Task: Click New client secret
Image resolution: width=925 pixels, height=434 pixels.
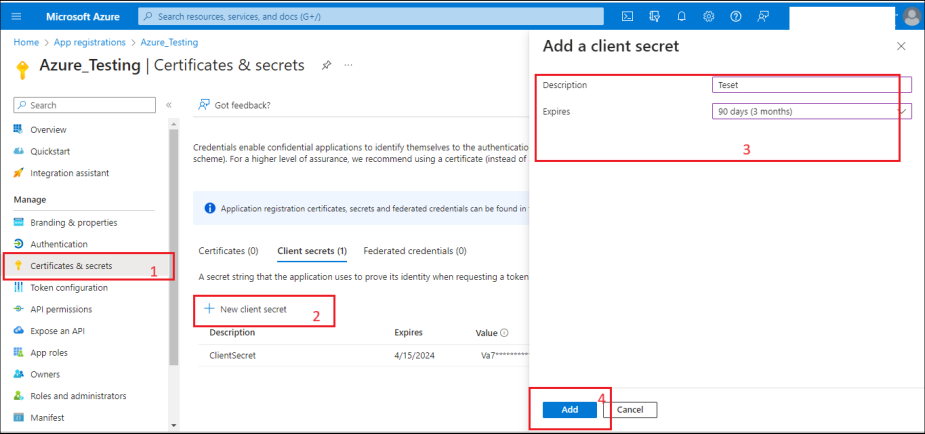Action: point(246,309)
